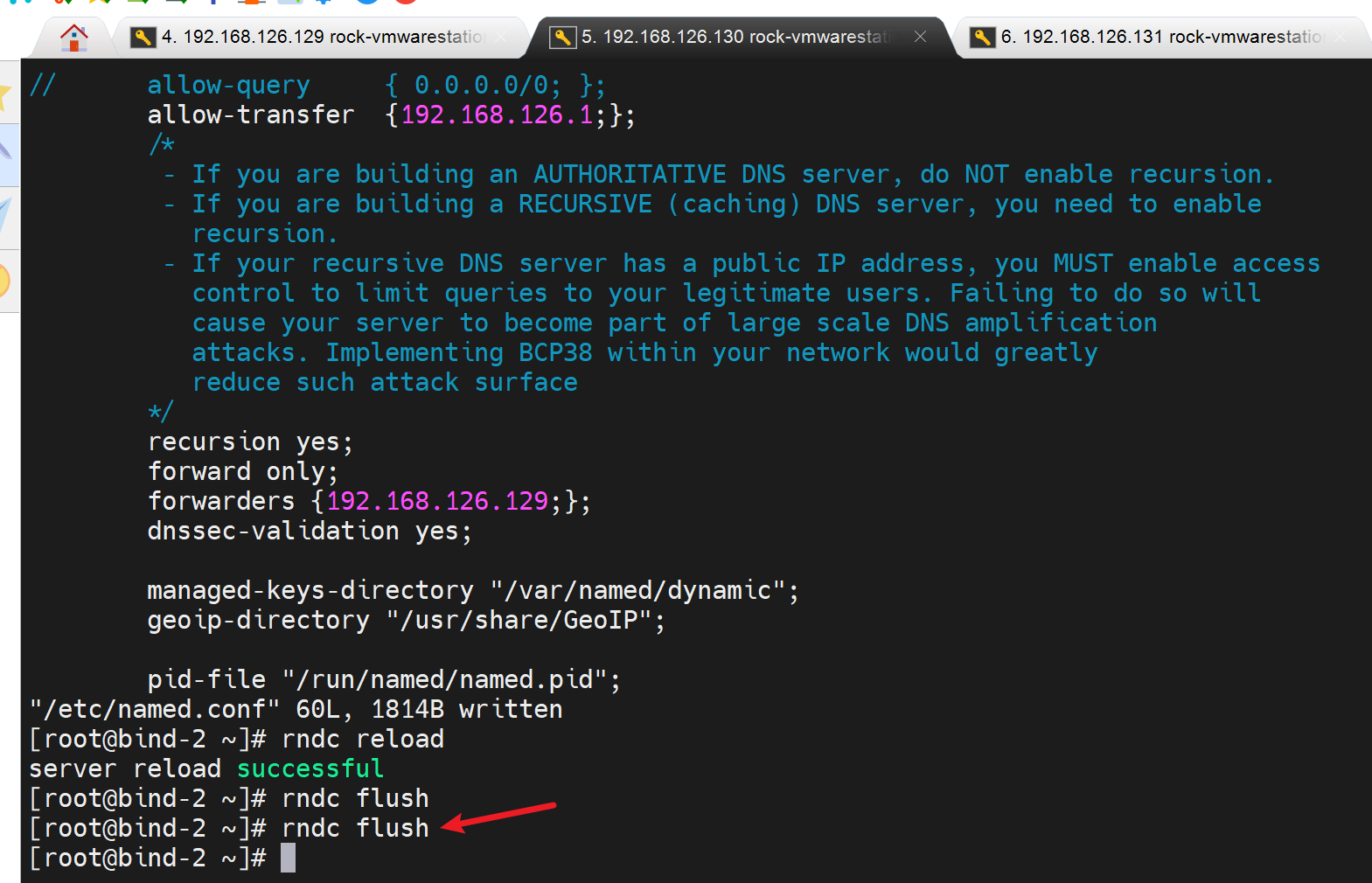Click the 'geoip-directory' line
Viewport: 1372px width, 883px height.
tap(406, 620)
